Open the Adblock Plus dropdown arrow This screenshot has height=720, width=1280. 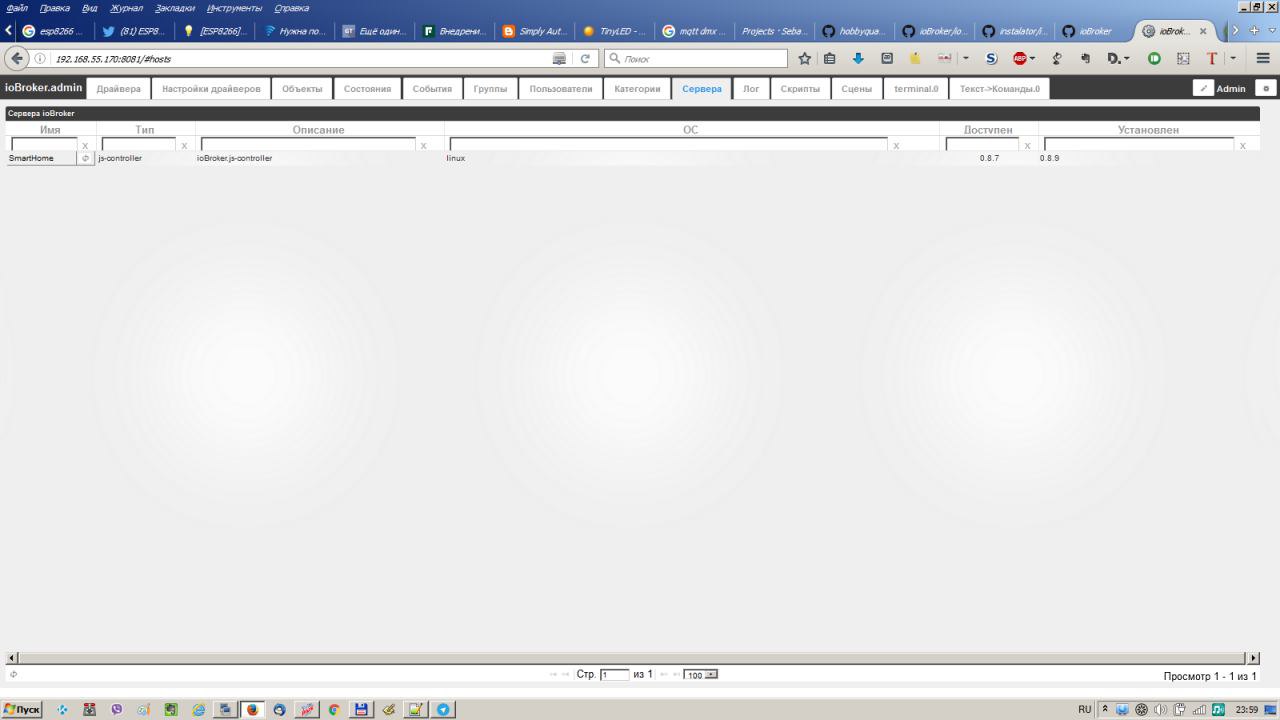(x=1032, y=59)
